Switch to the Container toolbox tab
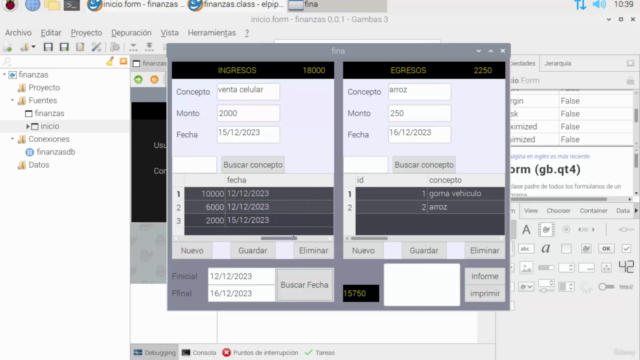 593,211
